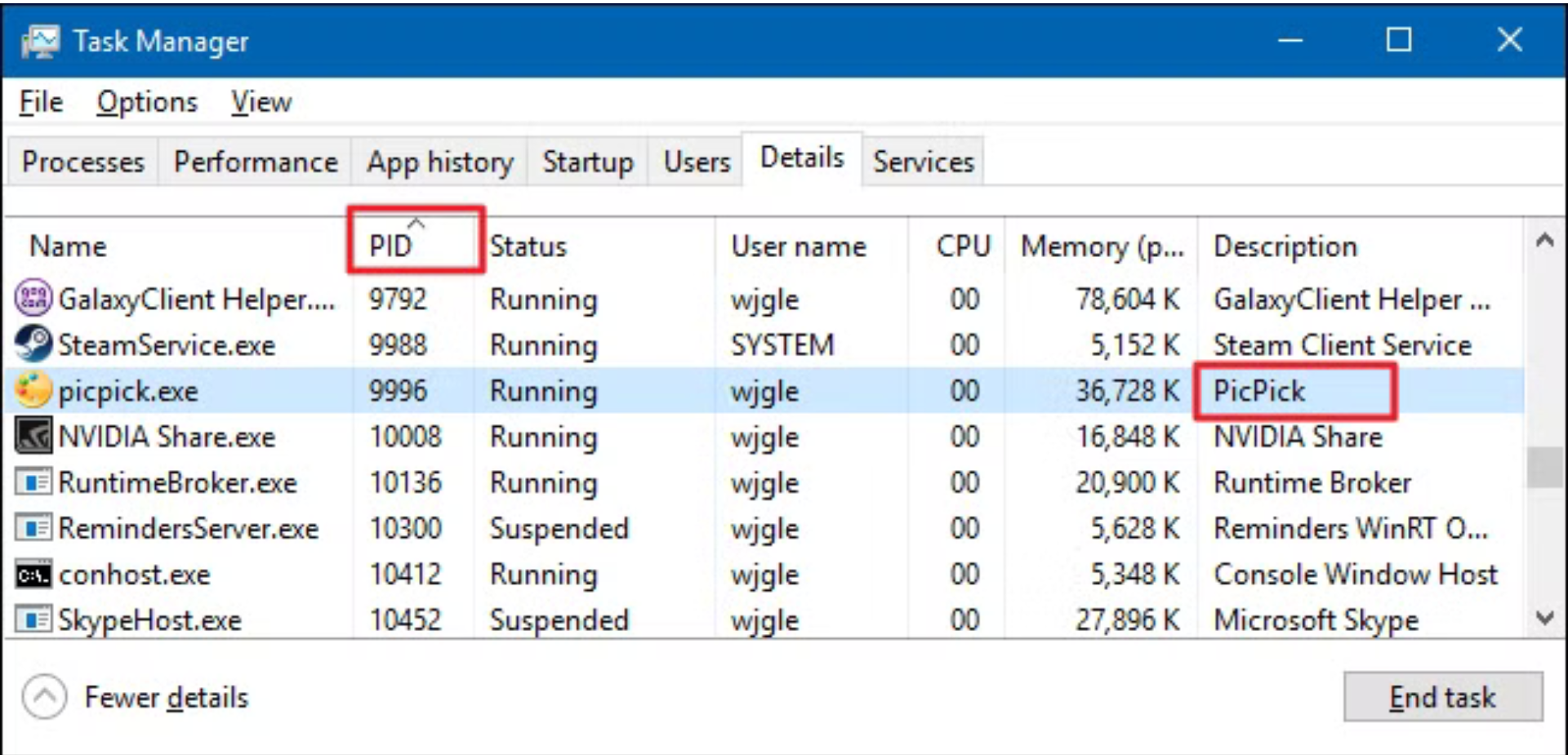Select conhost.exe process name
This screenshot has height=755, width=1568.
135,575
